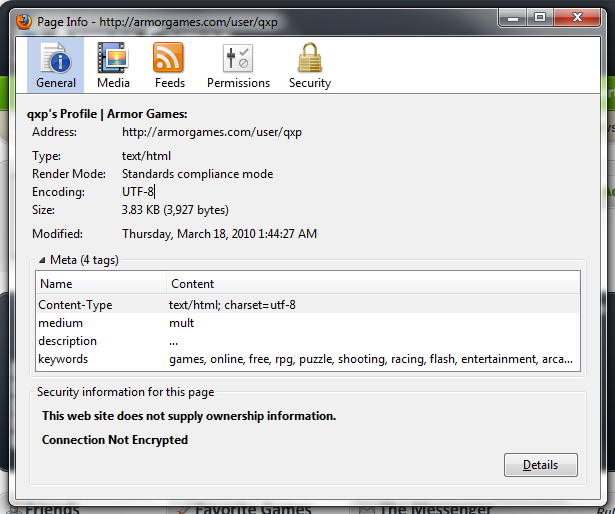Select the keywords meta row

(x=308, y=359)
